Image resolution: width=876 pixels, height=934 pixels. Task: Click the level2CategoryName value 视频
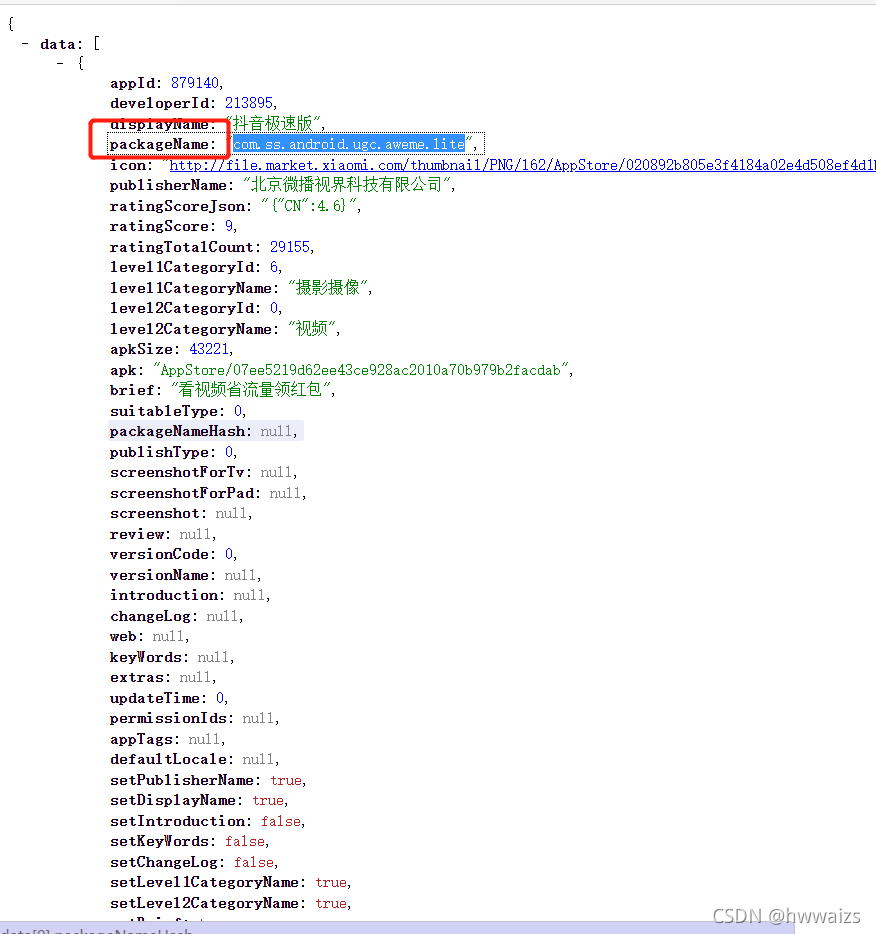click(x=312, y=329)
